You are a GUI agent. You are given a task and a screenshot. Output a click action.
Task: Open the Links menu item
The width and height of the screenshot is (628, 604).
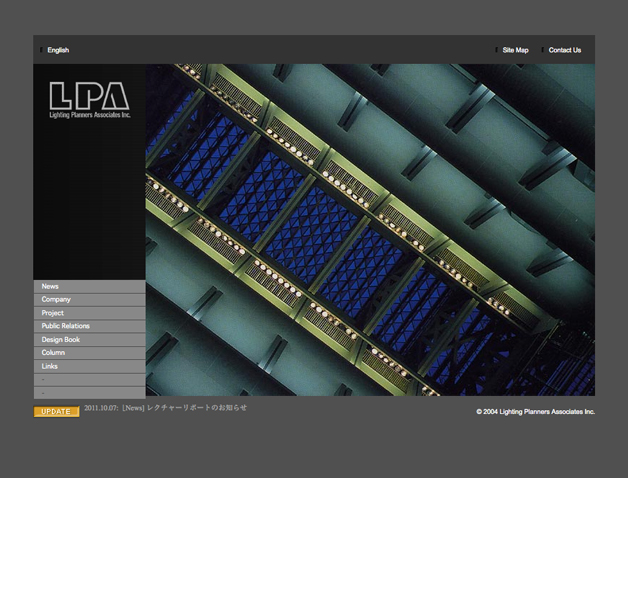click(50, 366)
